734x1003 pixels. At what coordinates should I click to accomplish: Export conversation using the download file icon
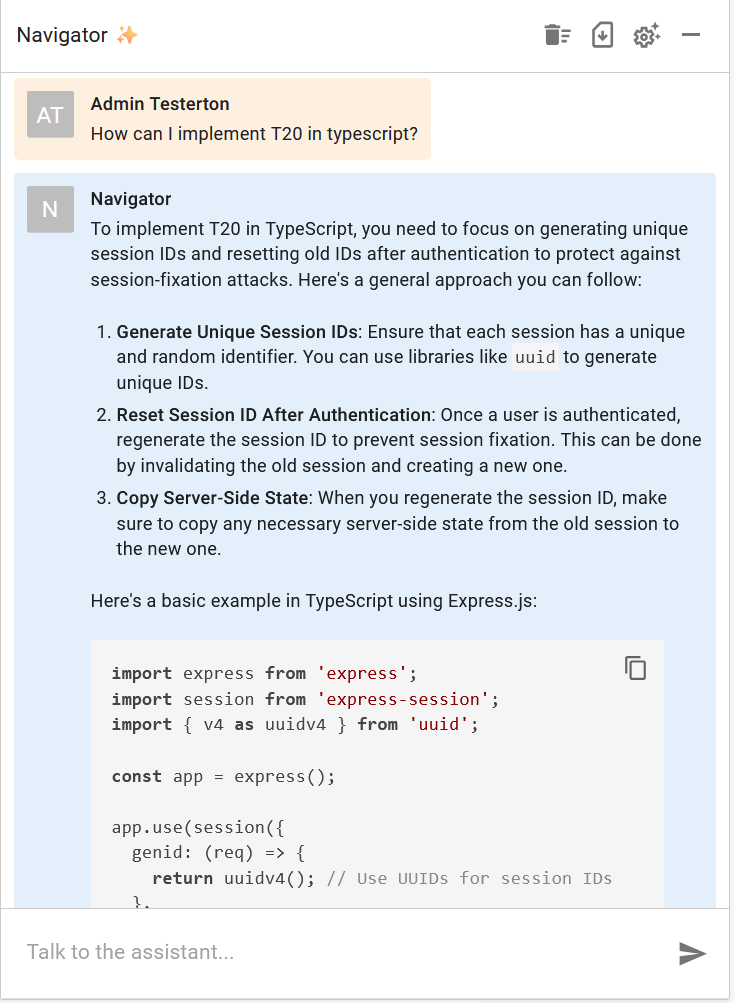pos(602,35)
